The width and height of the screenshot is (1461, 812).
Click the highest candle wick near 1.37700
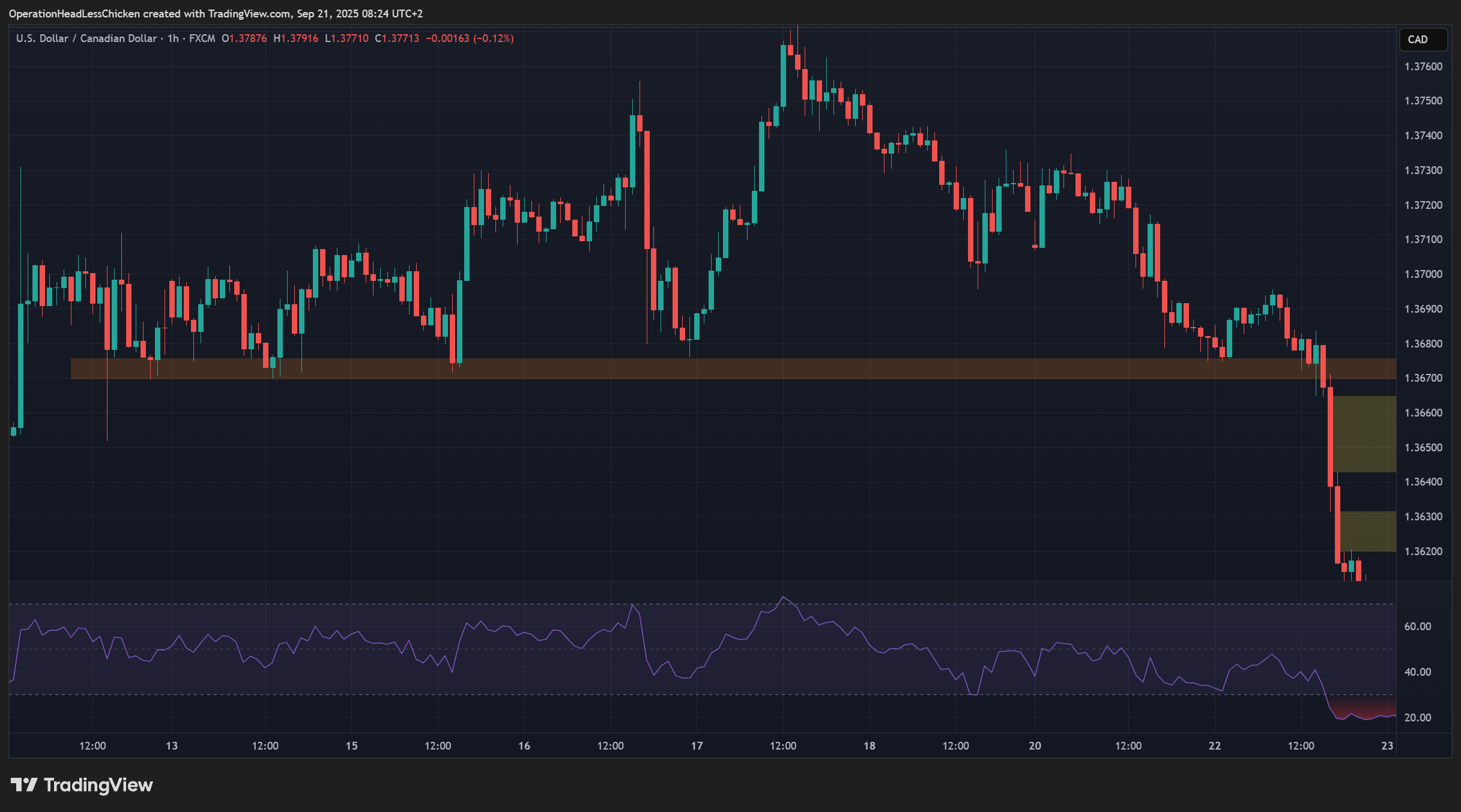coord(797,36)
